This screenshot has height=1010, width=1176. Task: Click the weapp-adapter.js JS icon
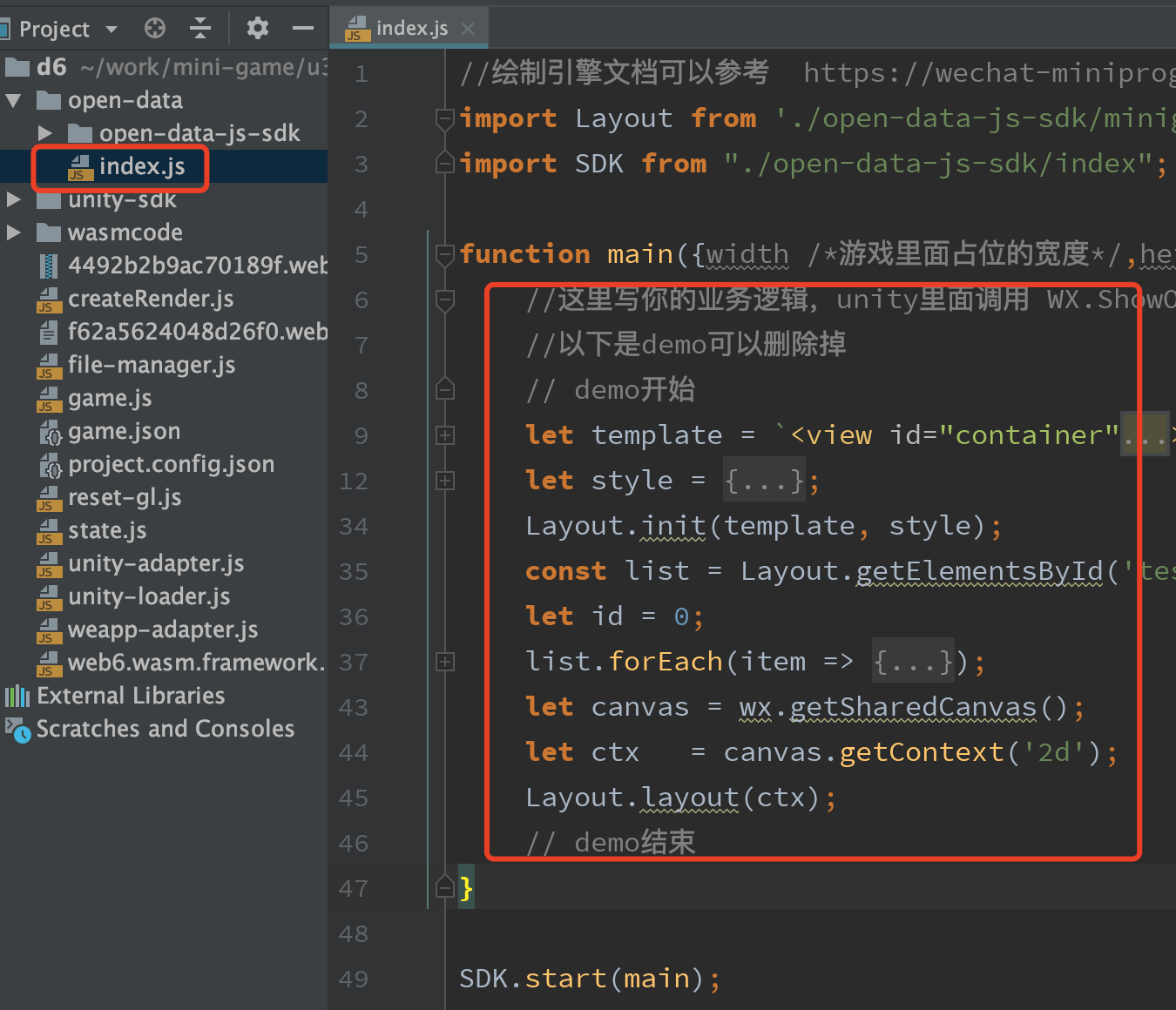(49, 630)
